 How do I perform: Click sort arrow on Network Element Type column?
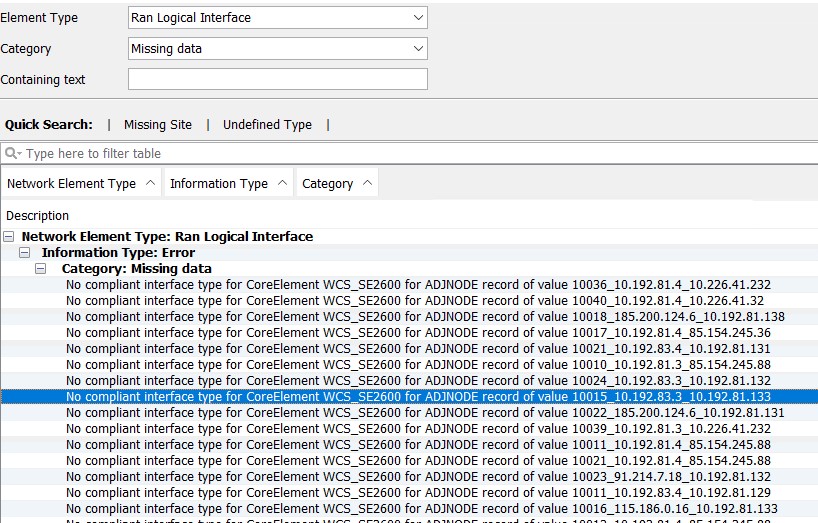click(149, 184)
